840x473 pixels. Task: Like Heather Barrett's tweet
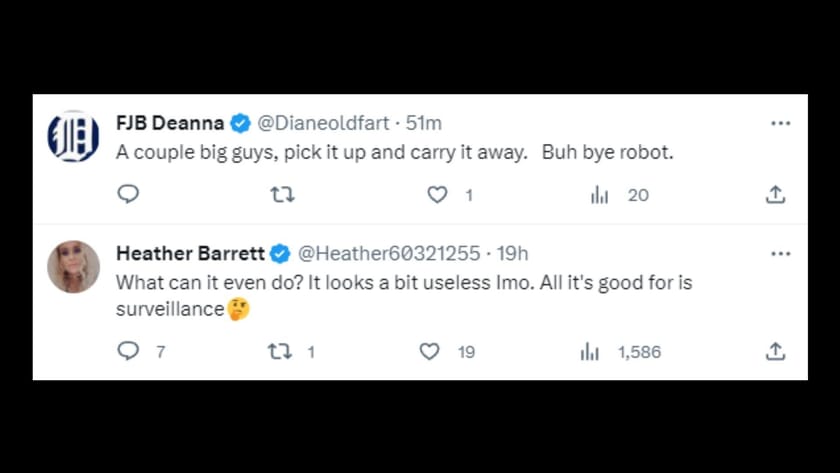(429, 352)
